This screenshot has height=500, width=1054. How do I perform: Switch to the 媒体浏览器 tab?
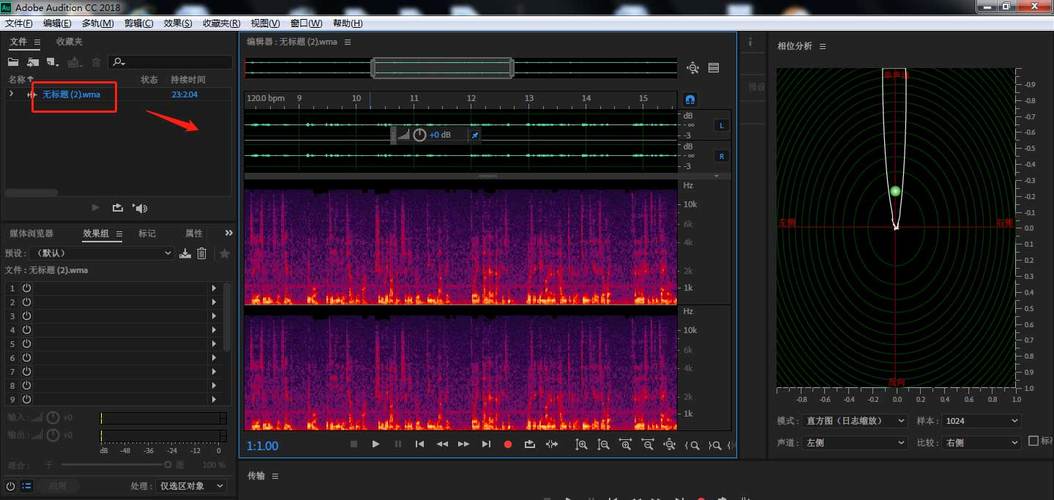32,233
